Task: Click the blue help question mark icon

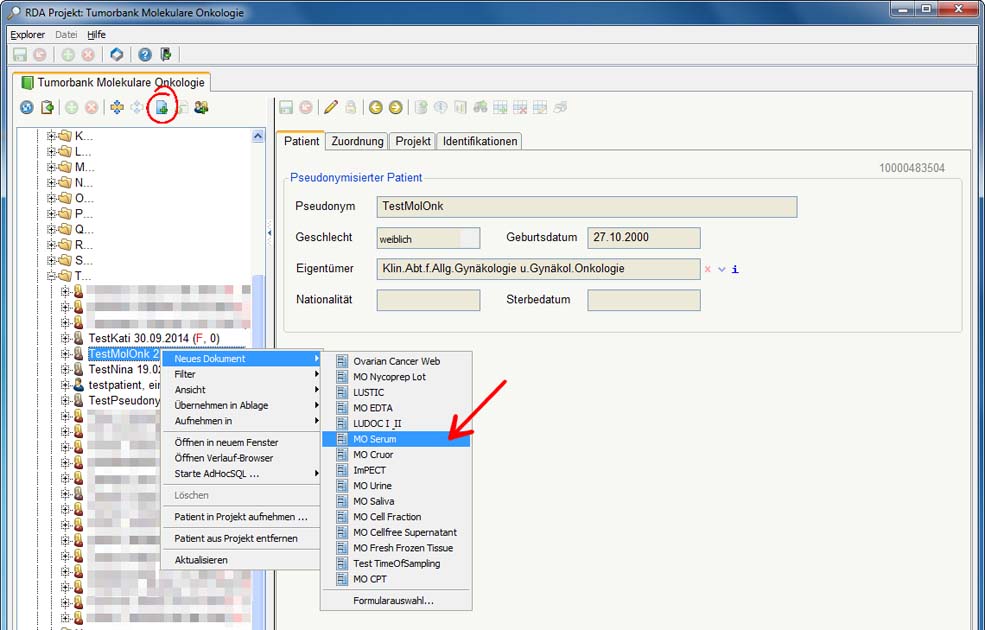Action: pos(145,54)
